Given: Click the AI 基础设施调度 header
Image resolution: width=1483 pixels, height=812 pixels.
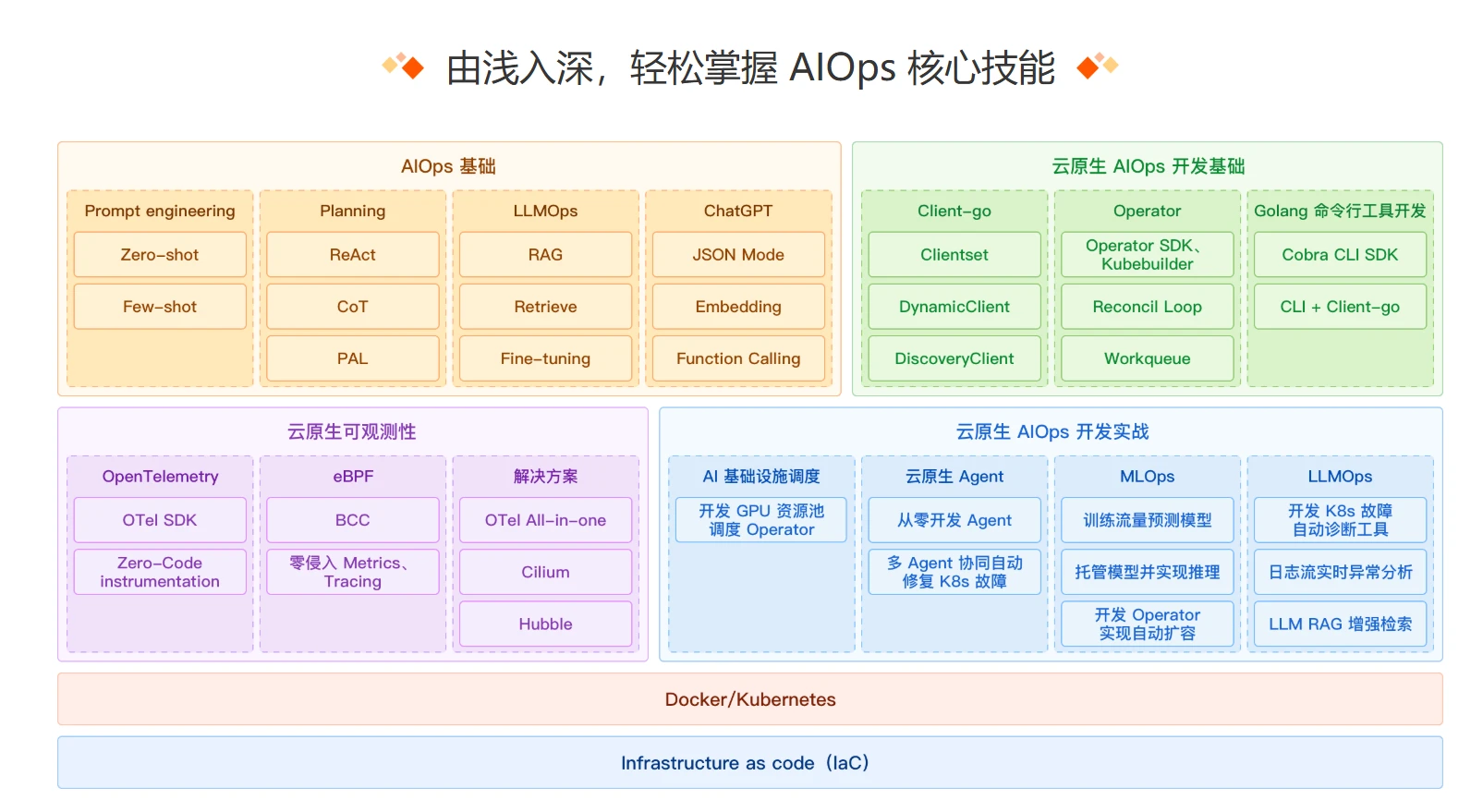Looking at the screenshot, I should click(761, 476).
